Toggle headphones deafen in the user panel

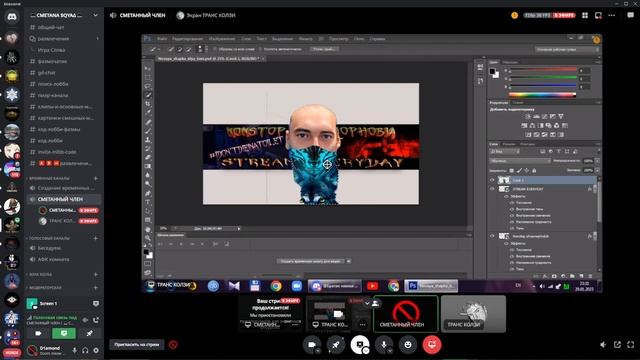click(85, 350)
